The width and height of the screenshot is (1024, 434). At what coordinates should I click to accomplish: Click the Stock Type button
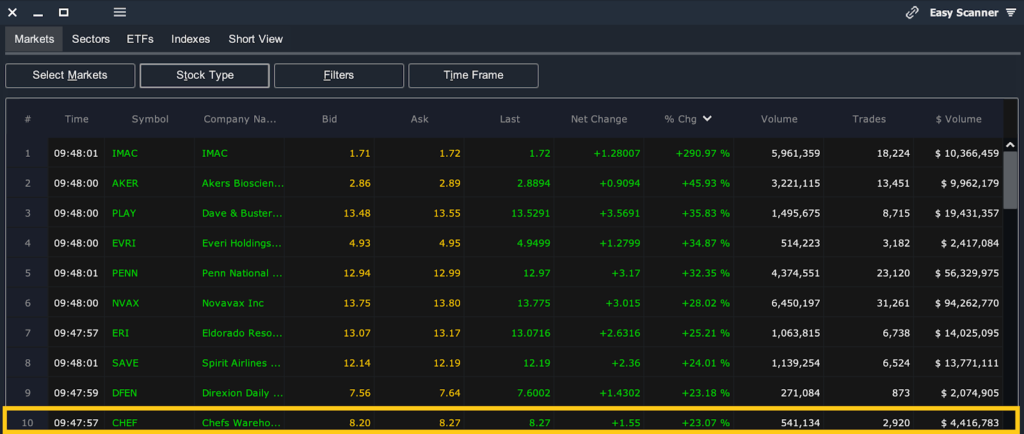coord(204,75)
